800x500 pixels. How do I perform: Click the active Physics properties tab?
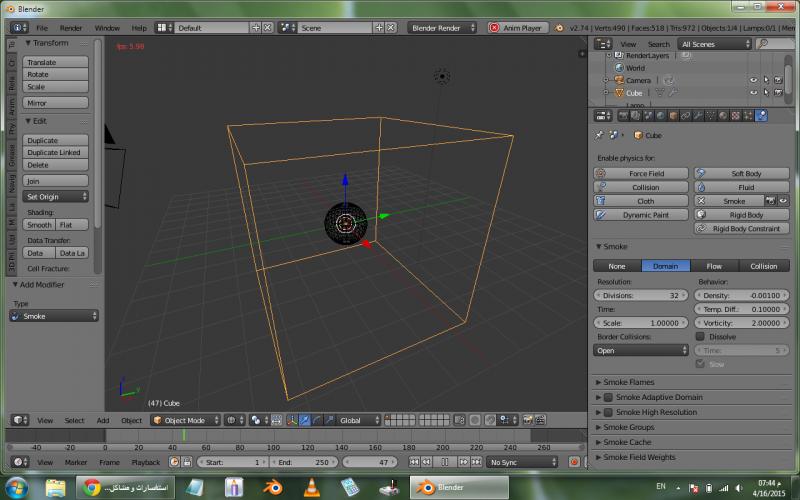pyautogui.click(x=761, y=116)
